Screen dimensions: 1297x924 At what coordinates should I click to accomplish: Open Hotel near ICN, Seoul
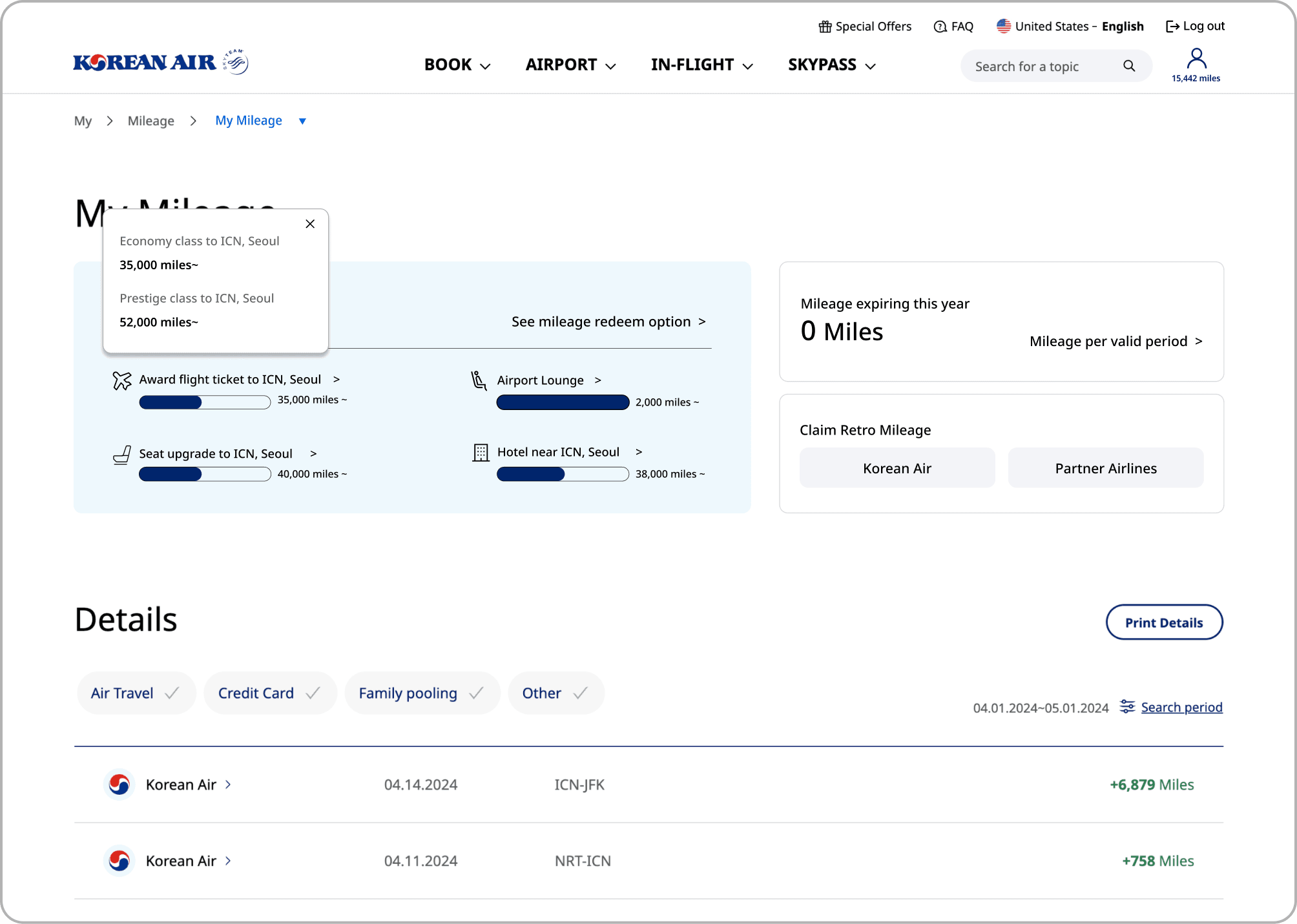pyautogui.click(x=570, y=452)
